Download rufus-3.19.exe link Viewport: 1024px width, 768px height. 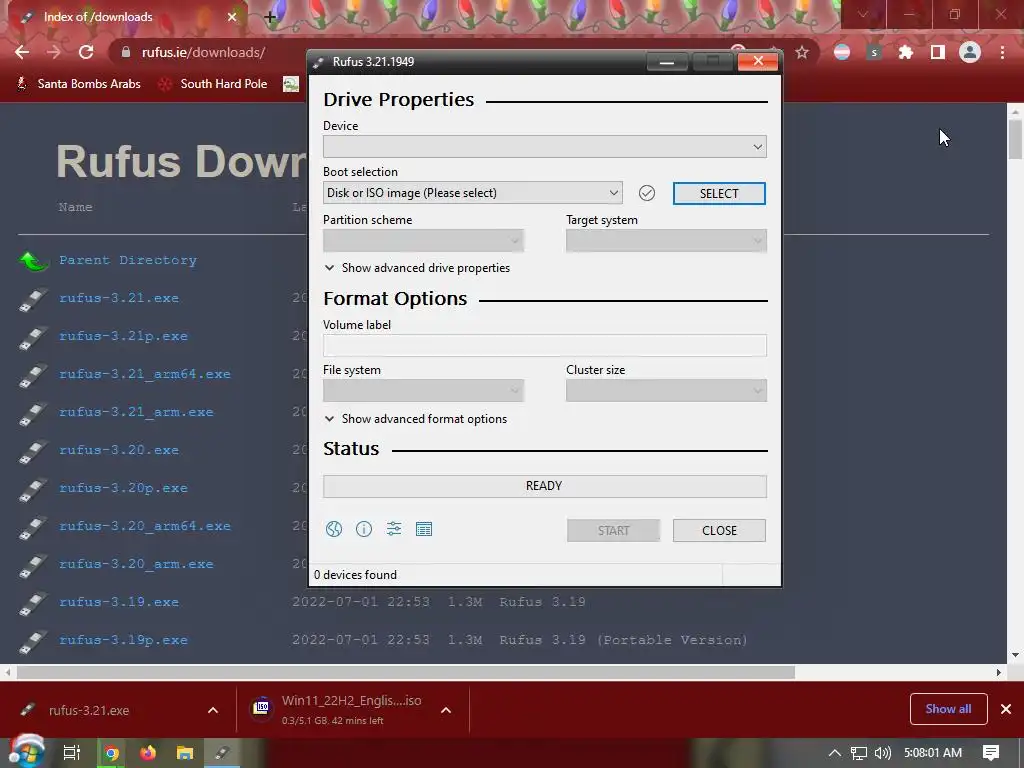pos(119,601)
